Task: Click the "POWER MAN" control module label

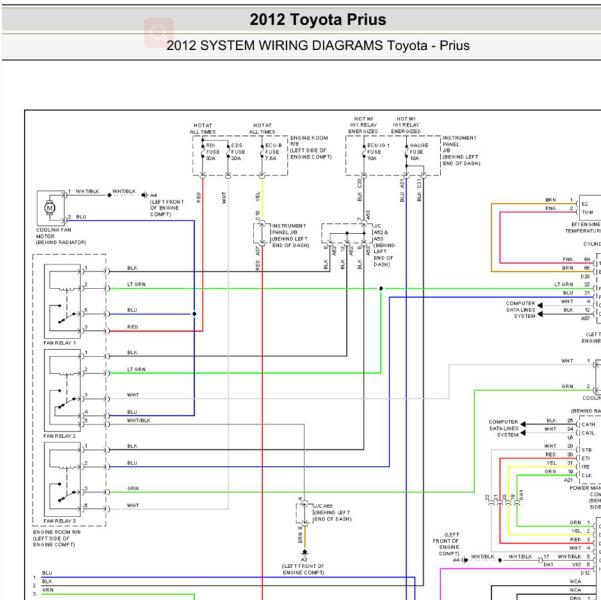Action: pos(585,488)
